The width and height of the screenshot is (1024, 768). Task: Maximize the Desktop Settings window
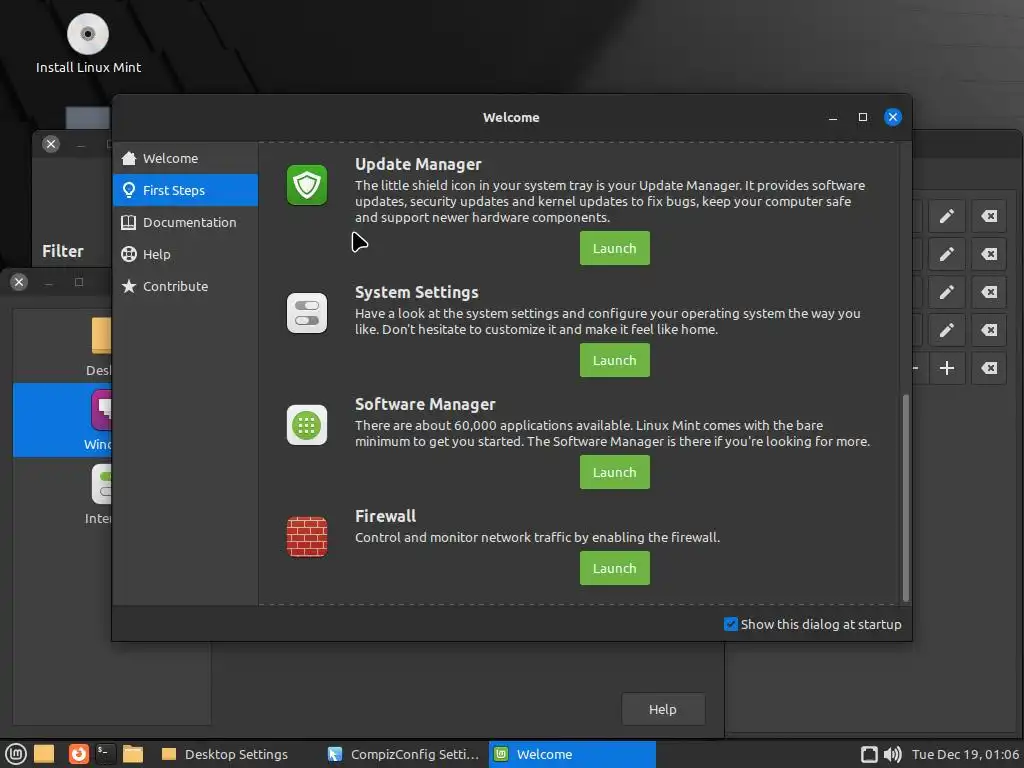[x=79, y=282]
